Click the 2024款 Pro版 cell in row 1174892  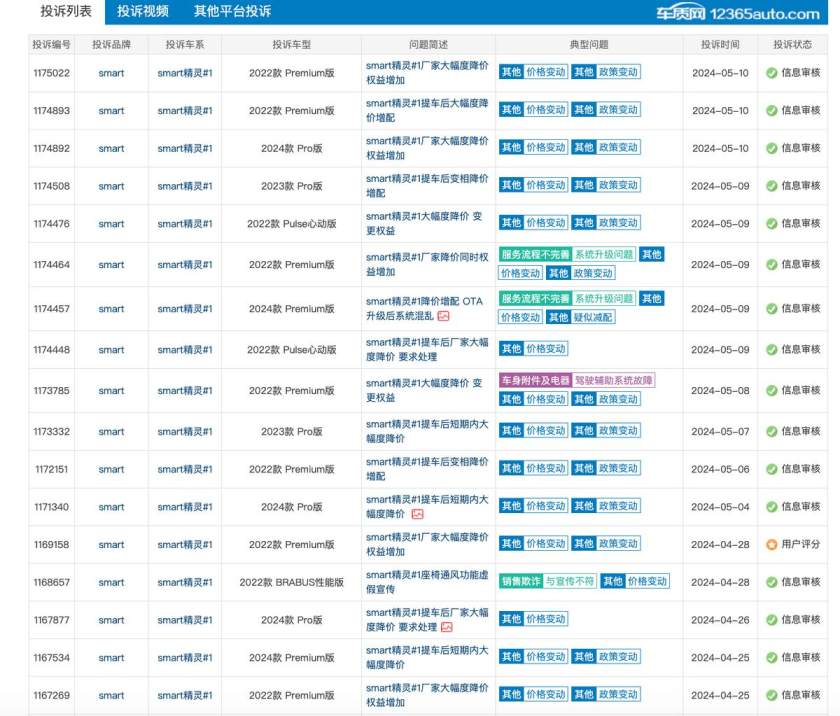point(291,148)
